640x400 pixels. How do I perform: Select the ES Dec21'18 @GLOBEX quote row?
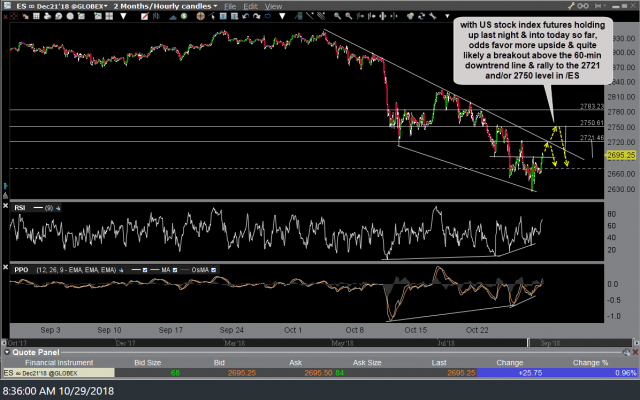pos(320,373)
